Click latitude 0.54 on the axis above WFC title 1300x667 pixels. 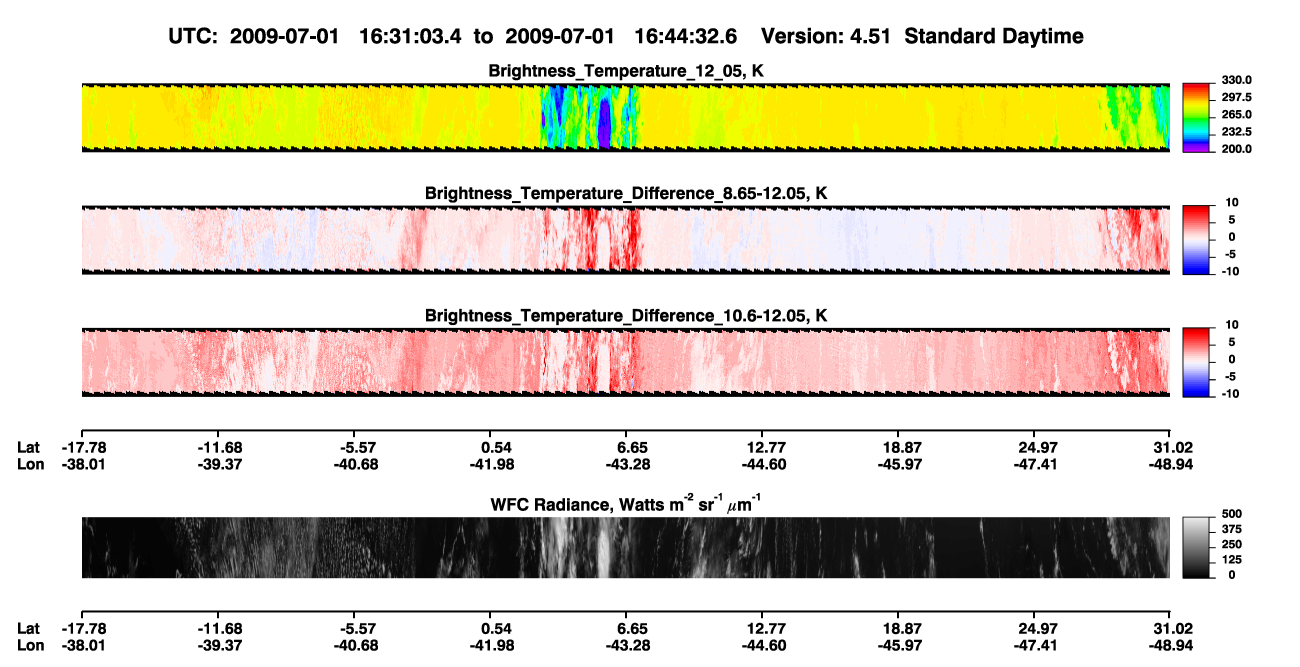click(x=496, y=447)
